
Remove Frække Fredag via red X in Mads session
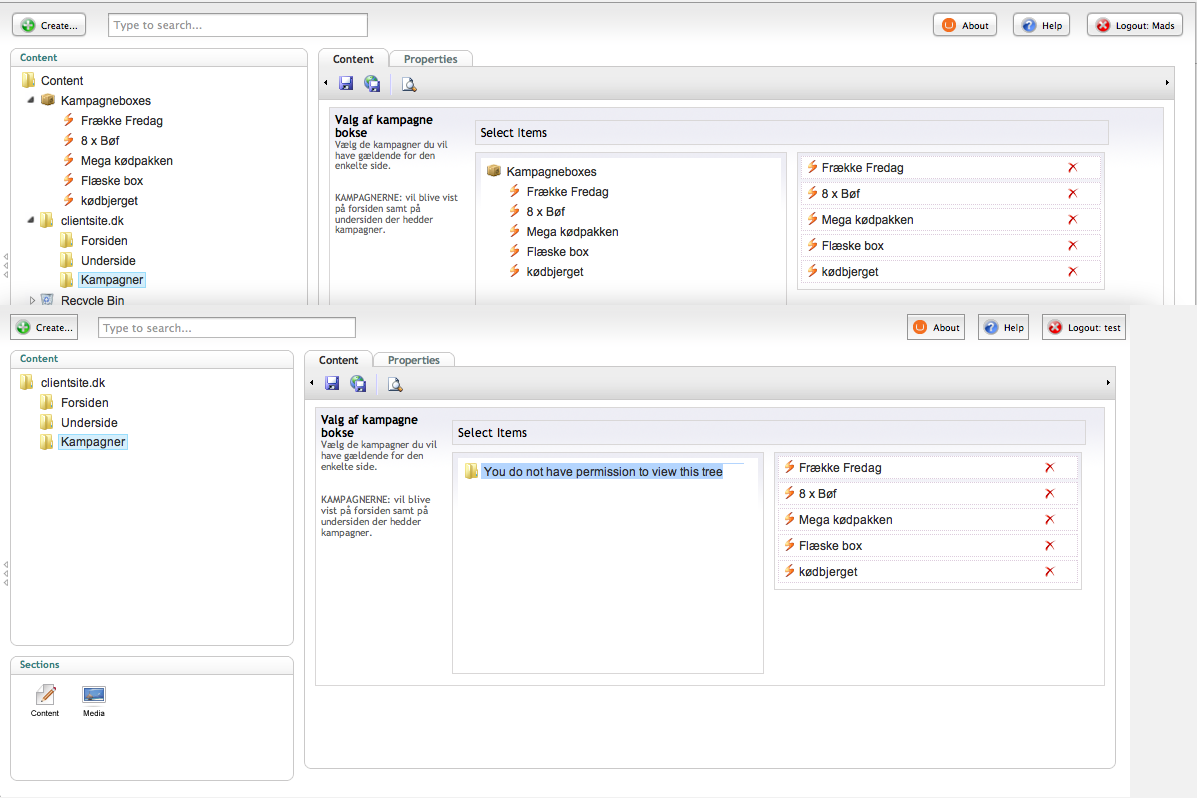tap(1072, 168)
